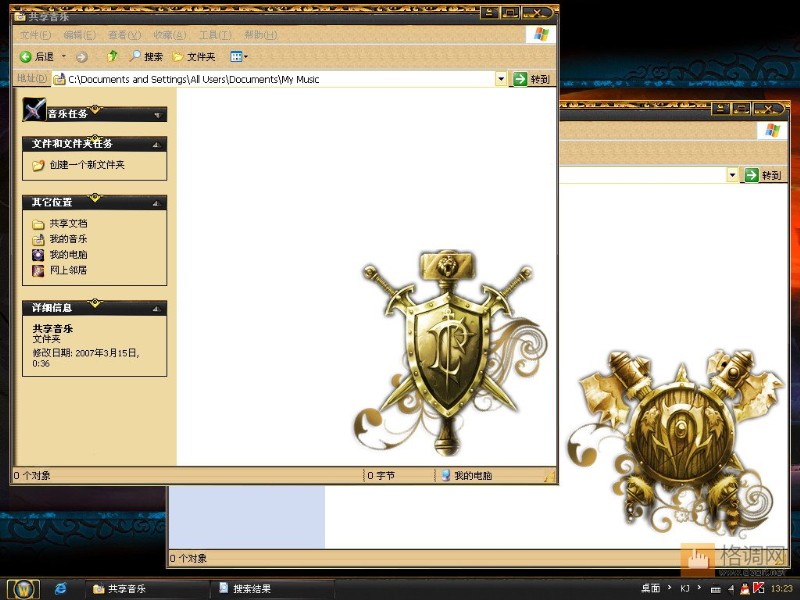Go up one folder level

[112, 57]
